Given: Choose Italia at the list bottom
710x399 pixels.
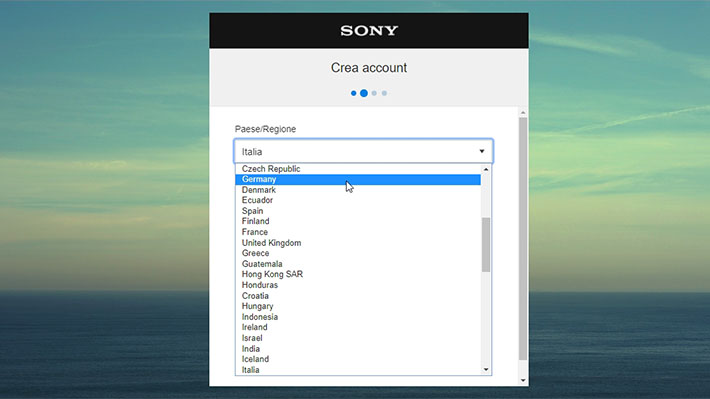Looking at the screenshot, I should pos(358,370).
